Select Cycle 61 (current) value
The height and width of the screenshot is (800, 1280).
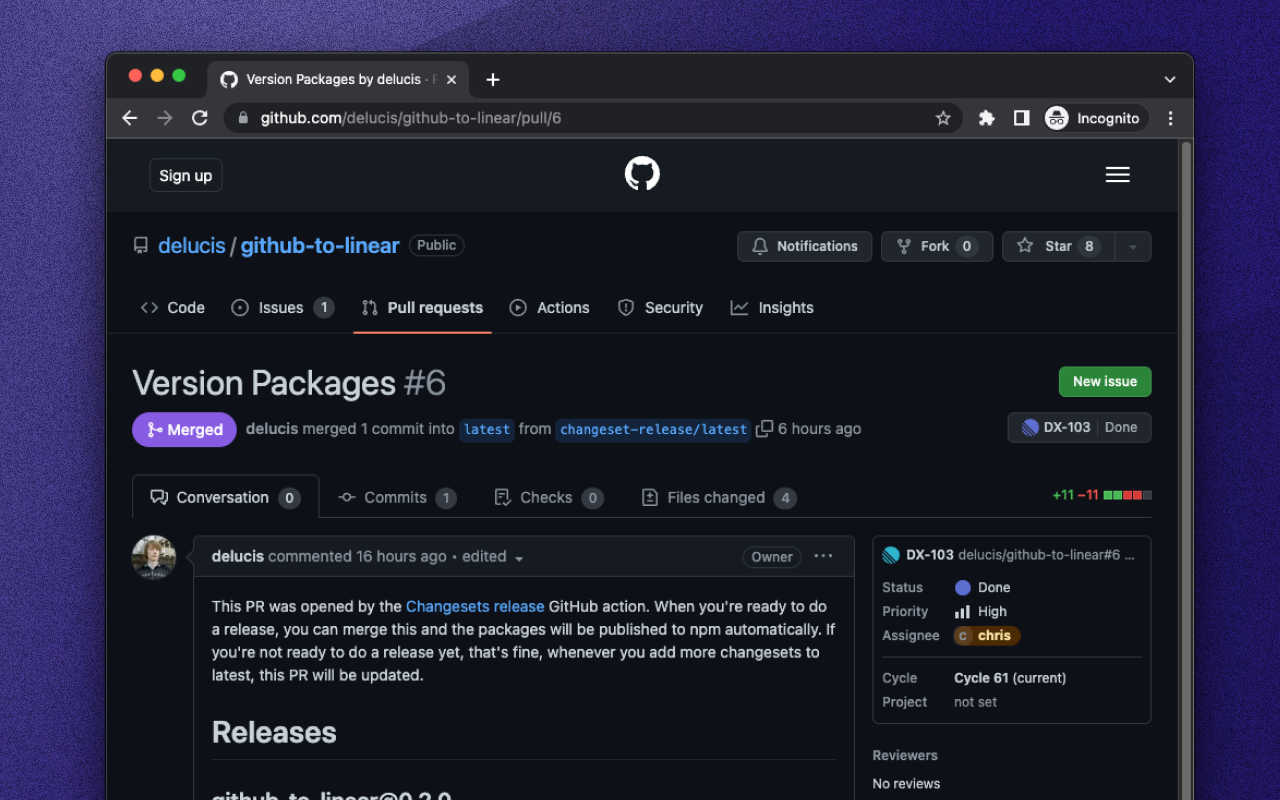1010,677
